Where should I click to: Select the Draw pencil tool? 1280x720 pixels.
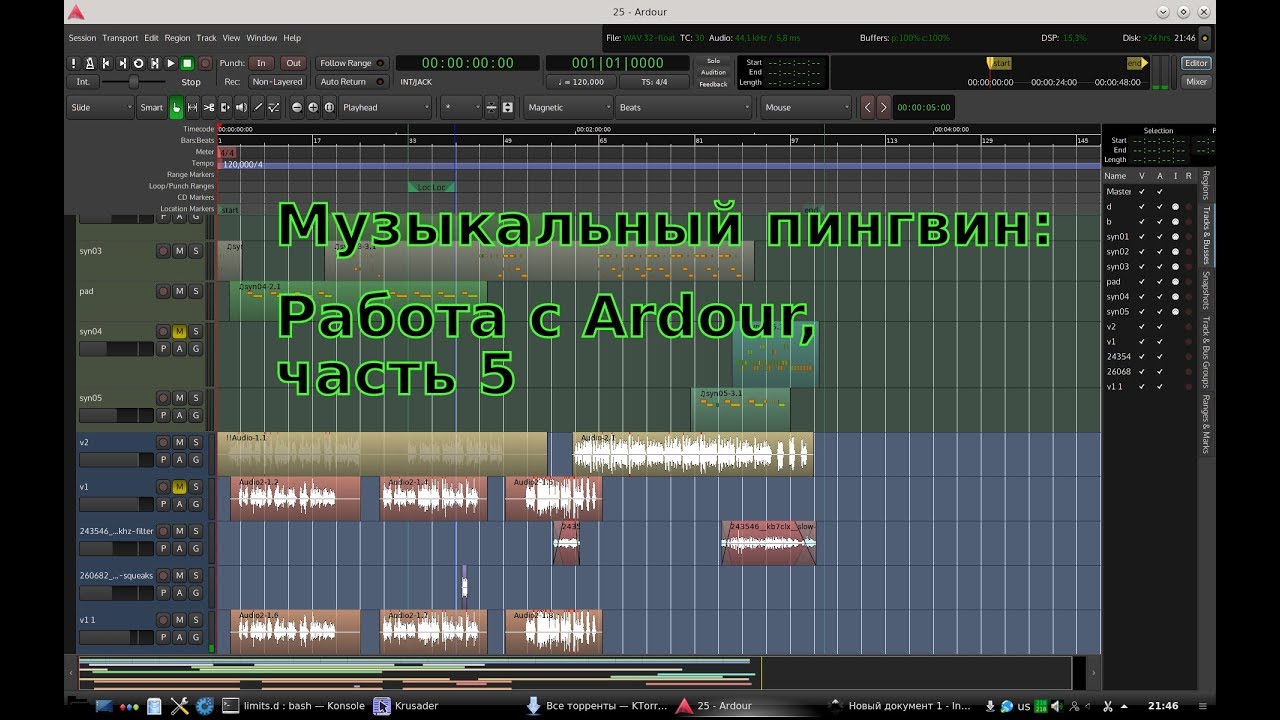pos(256,107)
